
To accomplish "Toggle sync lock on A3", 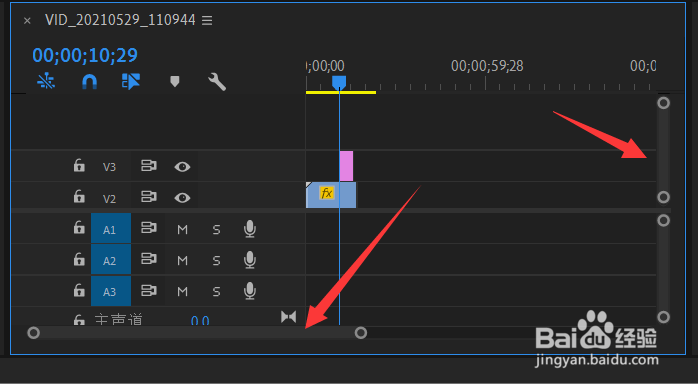I will click(x=149, y=290).
